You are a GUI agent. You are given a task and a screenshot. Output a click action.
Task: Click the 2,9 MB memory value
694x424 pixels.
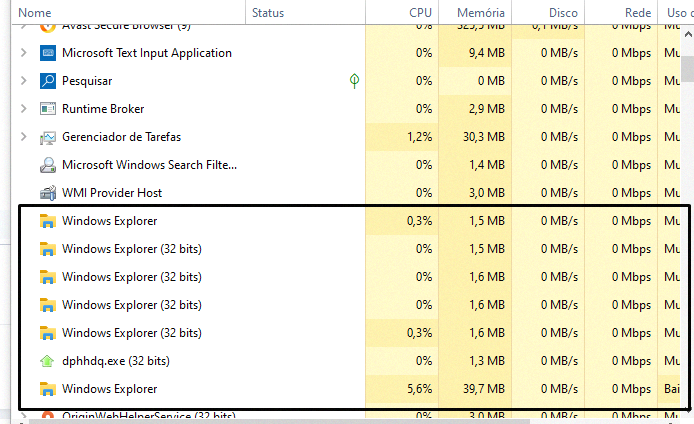[487, 109]
